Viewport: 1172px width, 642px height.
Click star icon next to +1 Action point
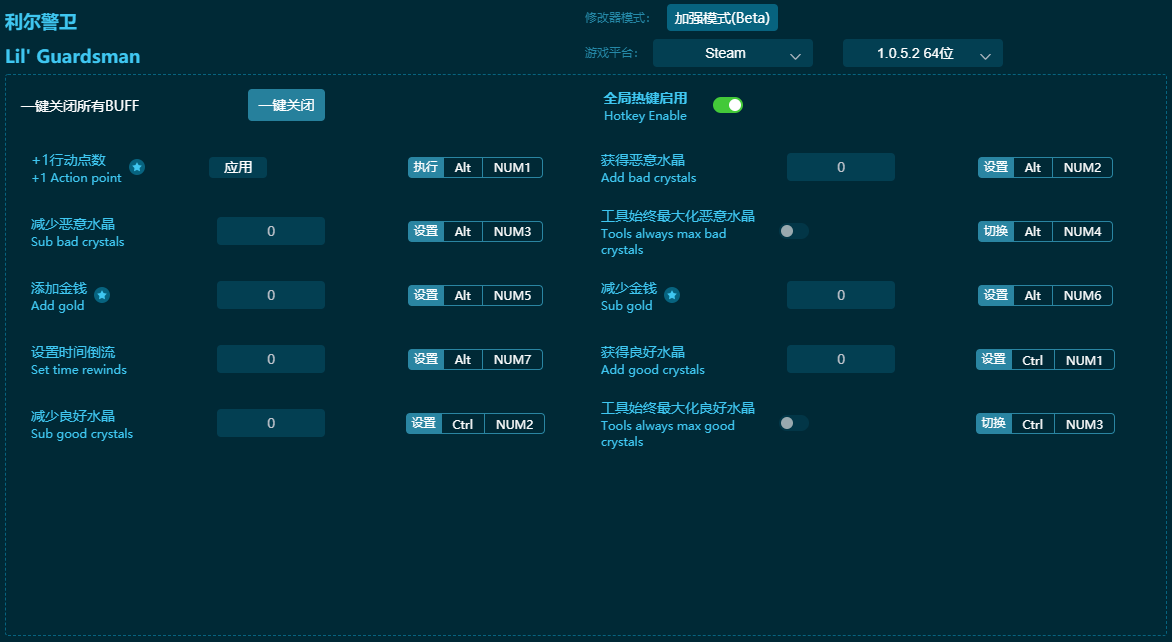[x=137, y=167]
